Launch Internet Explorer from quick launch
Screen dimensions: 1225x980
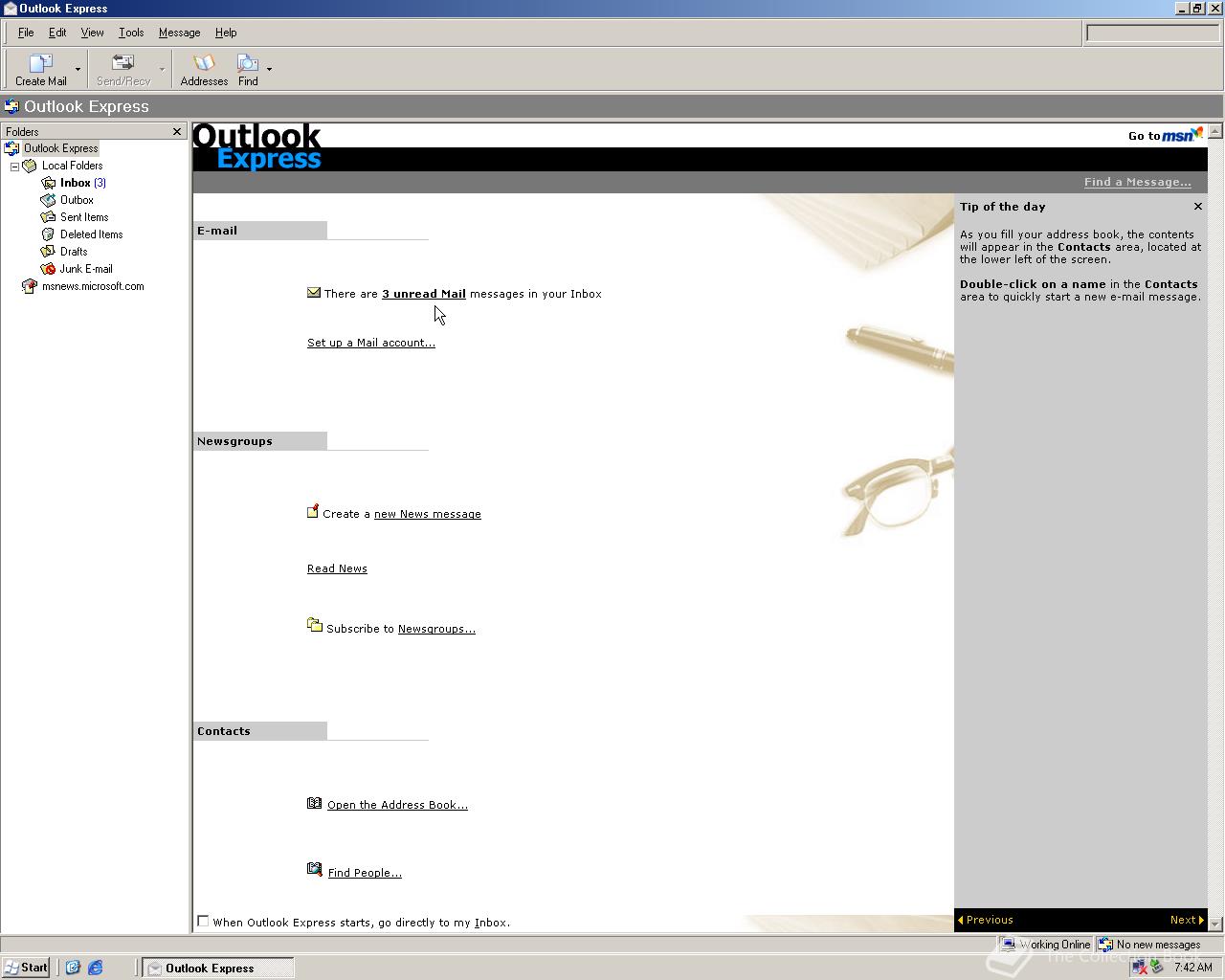pyautogui.click(x=96, y=968)
